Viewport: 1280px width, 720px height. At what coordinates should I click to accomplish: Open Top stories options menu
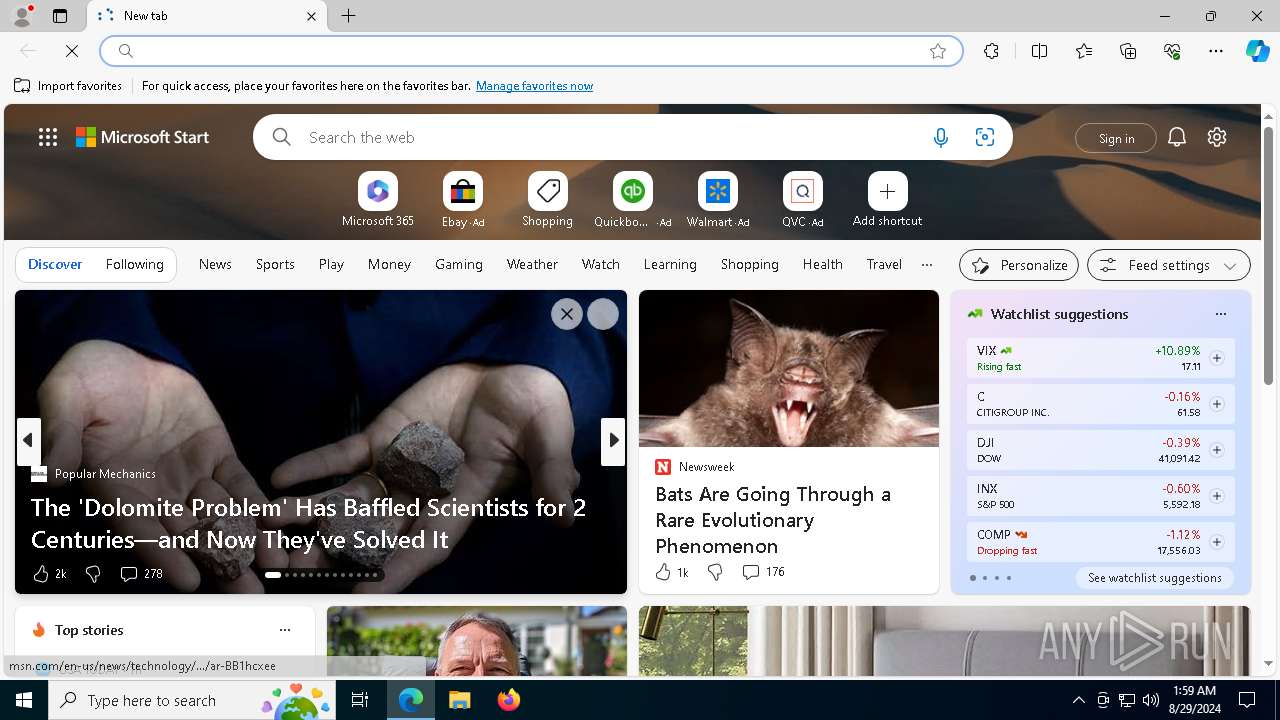[x=285, y=630]
